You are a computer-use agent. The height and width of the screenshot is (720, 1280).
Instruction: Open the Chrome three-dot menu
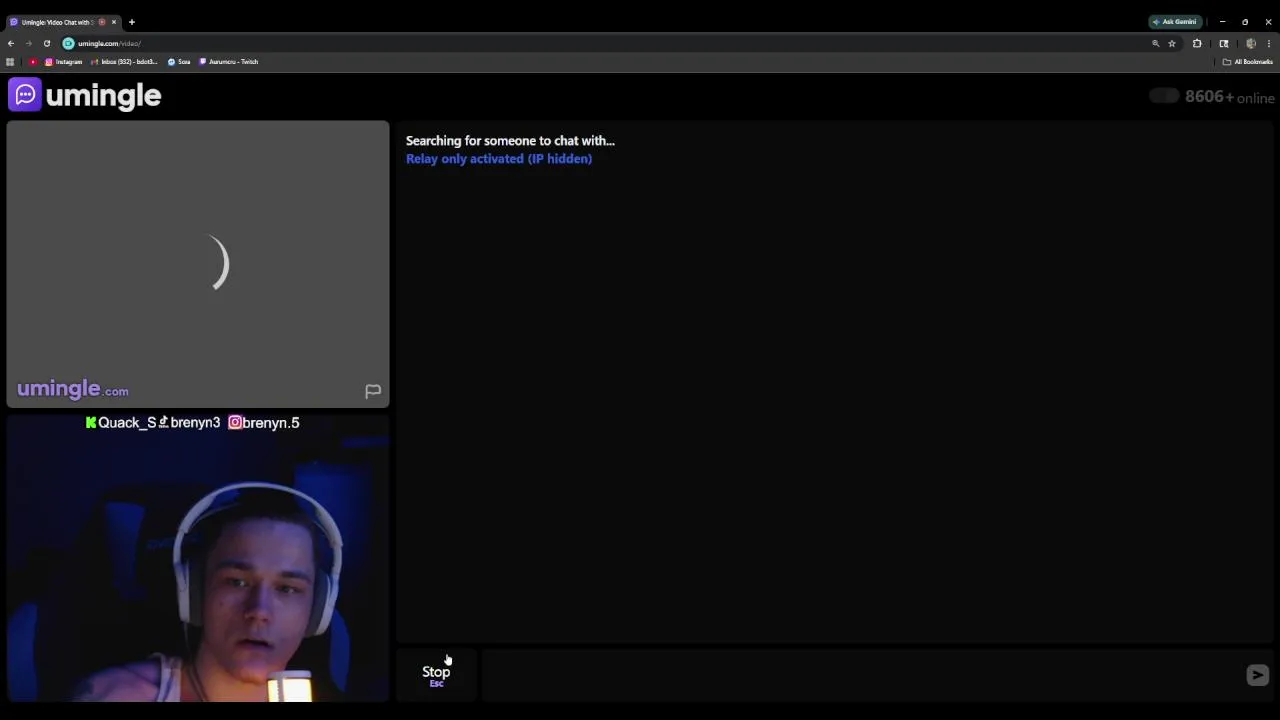(1269, 43)
